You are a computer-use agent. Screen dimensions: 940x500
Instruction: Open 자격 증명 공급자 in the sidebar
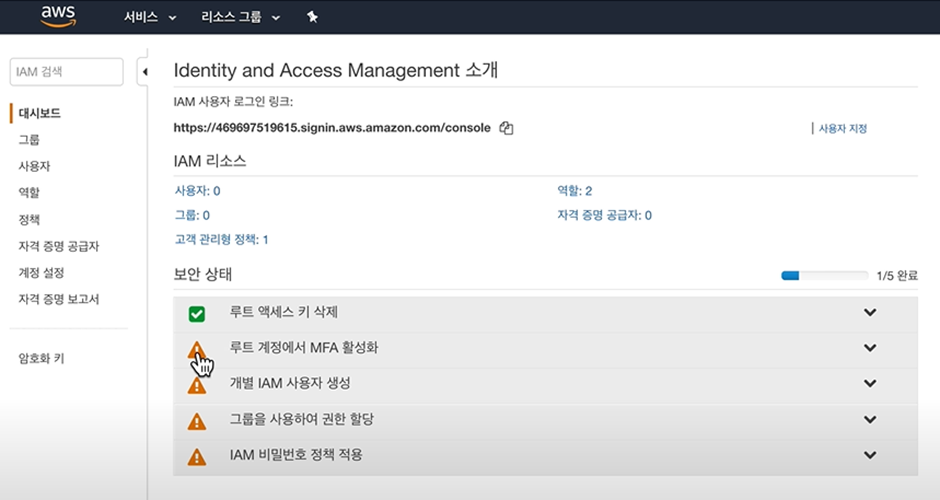[59, 246]
